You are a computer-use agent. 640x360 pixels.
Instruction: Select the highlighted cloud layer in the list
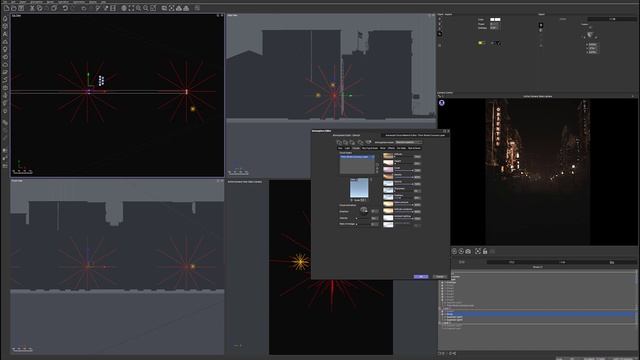coord(357,157)
